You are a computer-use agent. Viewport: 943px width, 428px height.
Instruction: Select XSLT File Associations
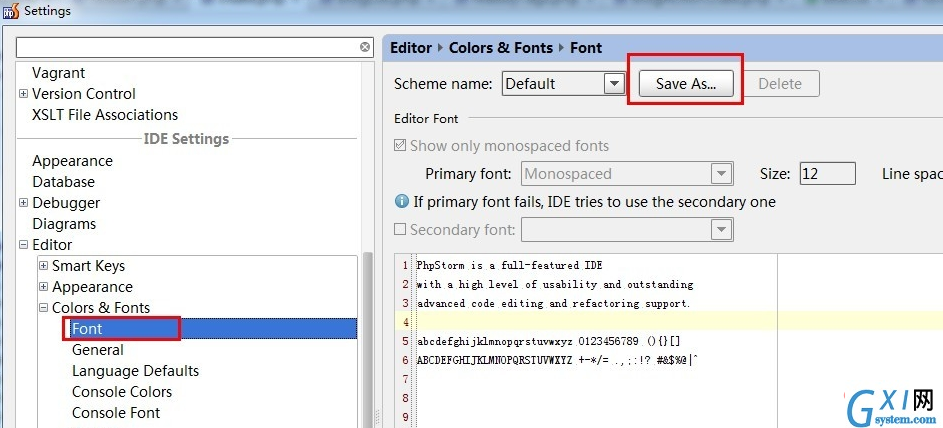coord(105,115)
